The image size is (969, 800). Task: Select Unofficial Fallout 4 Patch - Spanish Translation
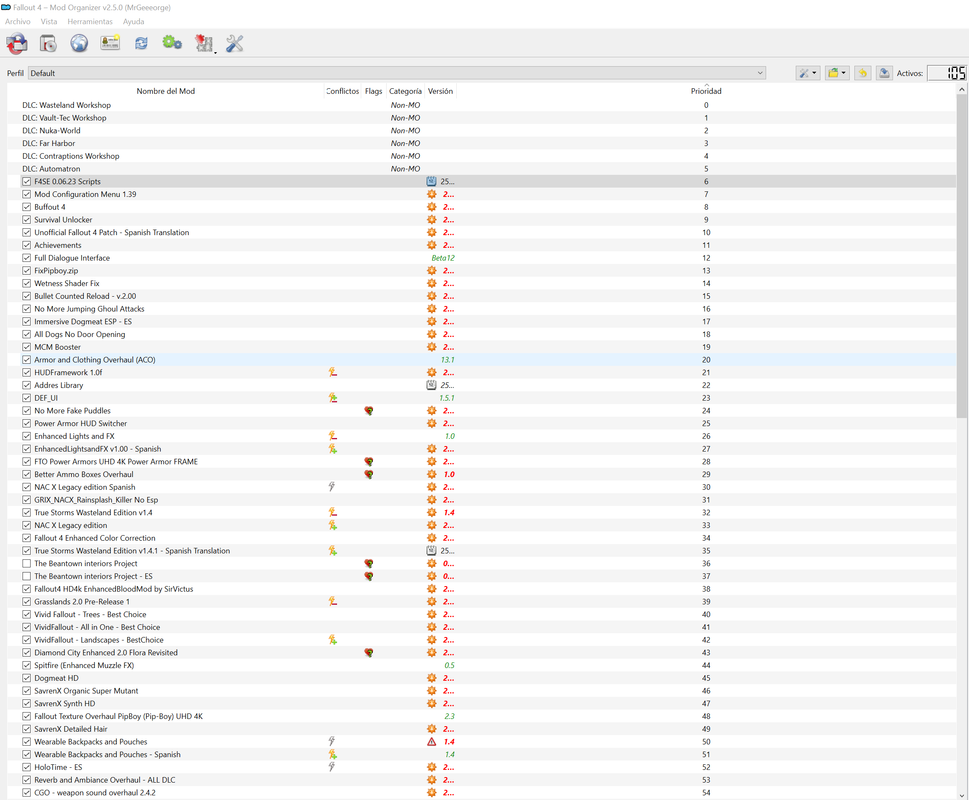tap(481, 232)
